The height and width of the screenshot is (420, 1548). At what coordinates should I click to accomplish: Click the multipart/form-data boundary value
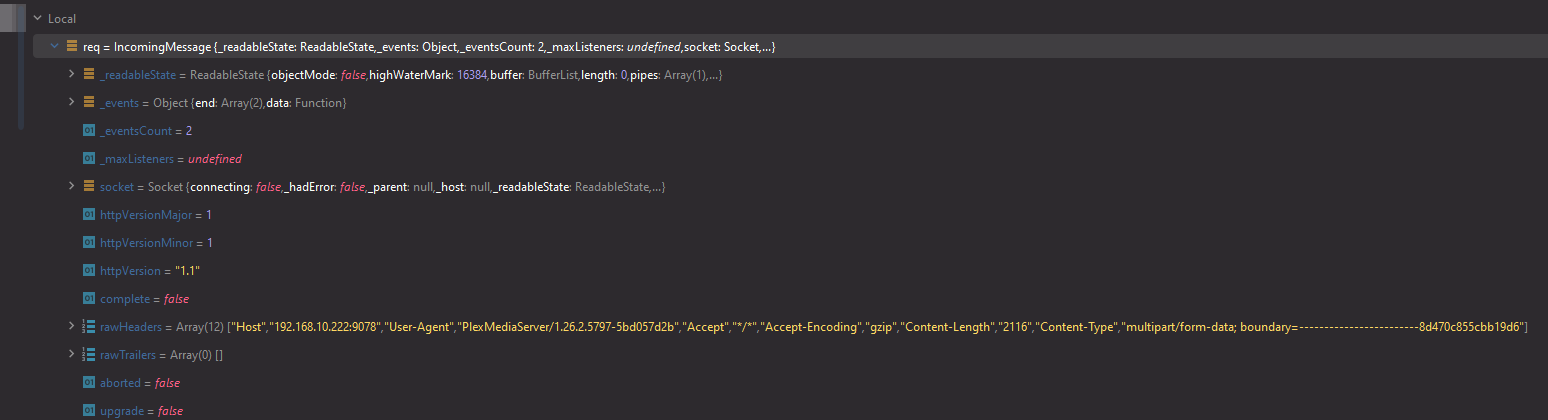[x=1321, y=327]
